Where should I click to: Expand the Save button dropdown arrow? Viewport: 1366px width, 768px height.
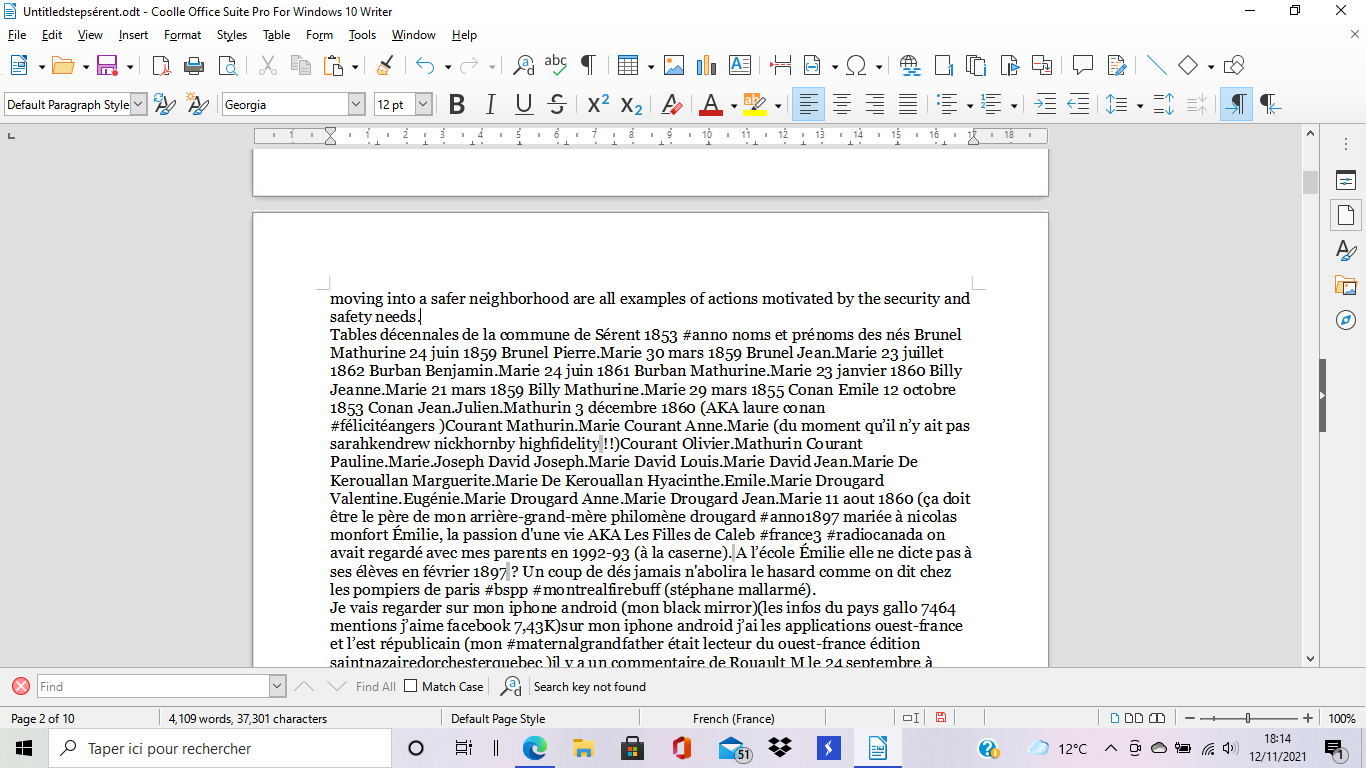(130, 67)
